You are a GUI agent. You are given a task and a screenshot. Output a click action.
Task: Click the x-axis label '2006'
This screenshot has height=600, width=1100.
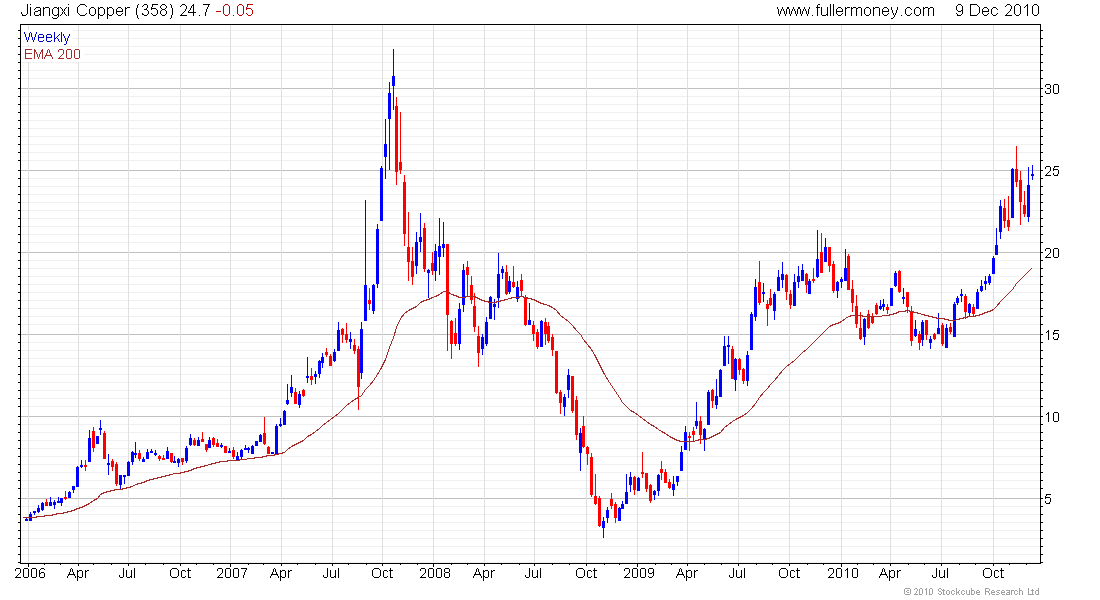[30, 573]
